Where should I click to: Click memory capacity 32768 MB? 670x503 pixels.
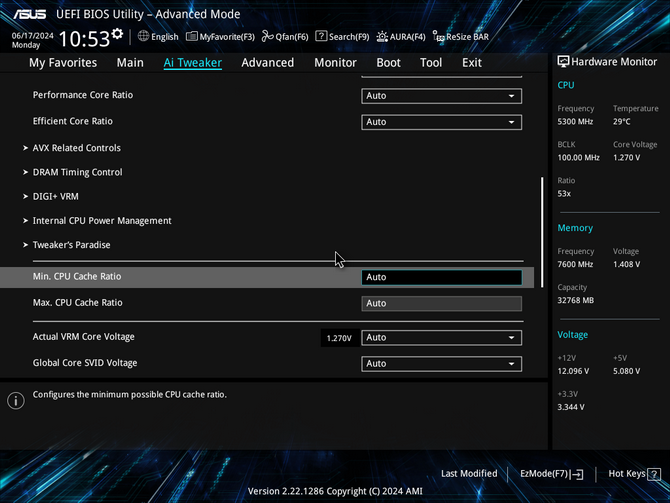coord(575,300)
